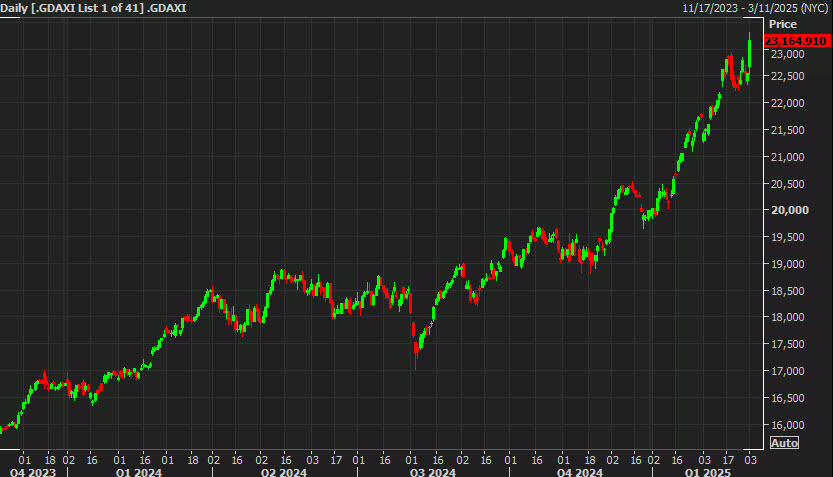Click the Q4 2024 quarter label
This screenshot has width=833, height=477.
[580, 472]
